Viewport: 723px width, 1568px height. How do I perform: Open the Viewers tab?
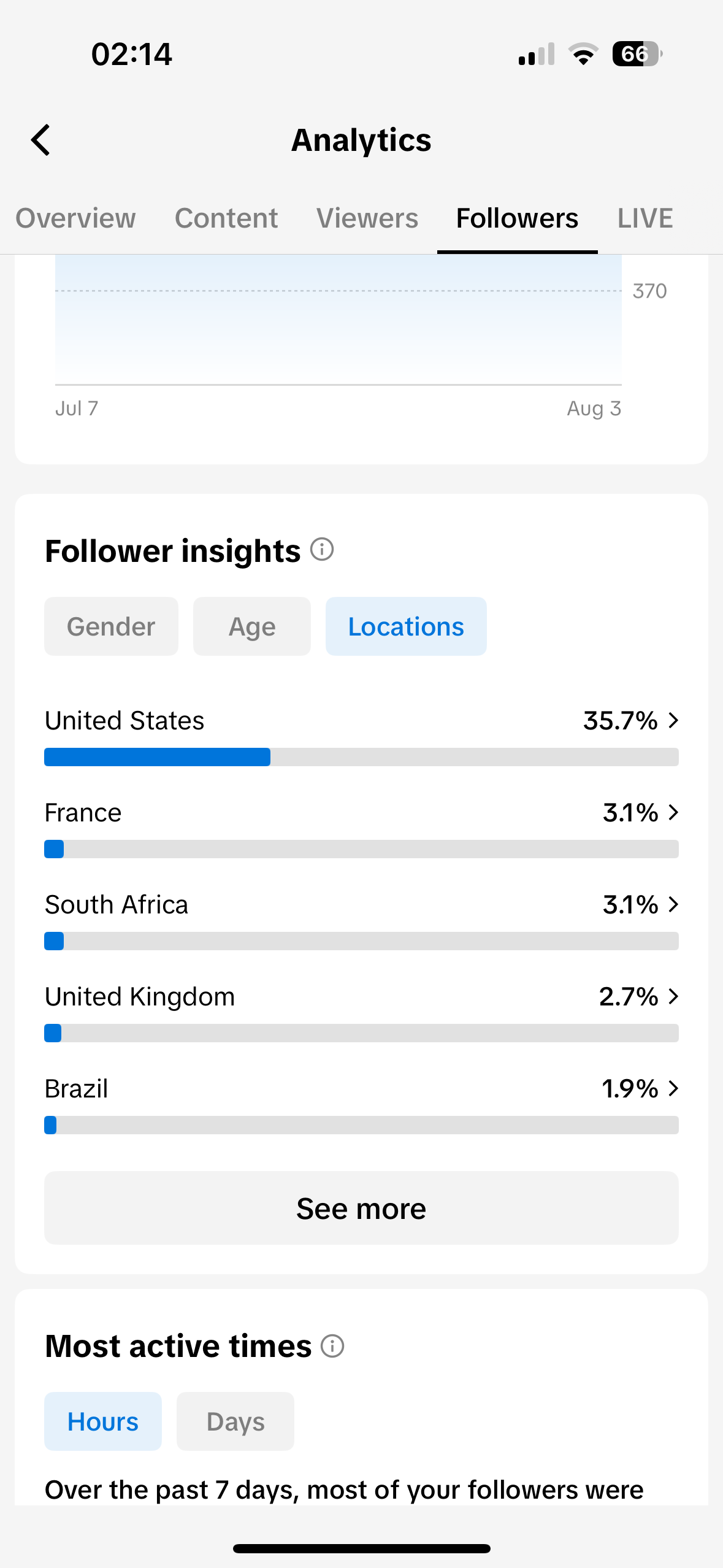[x=367, y=218]
